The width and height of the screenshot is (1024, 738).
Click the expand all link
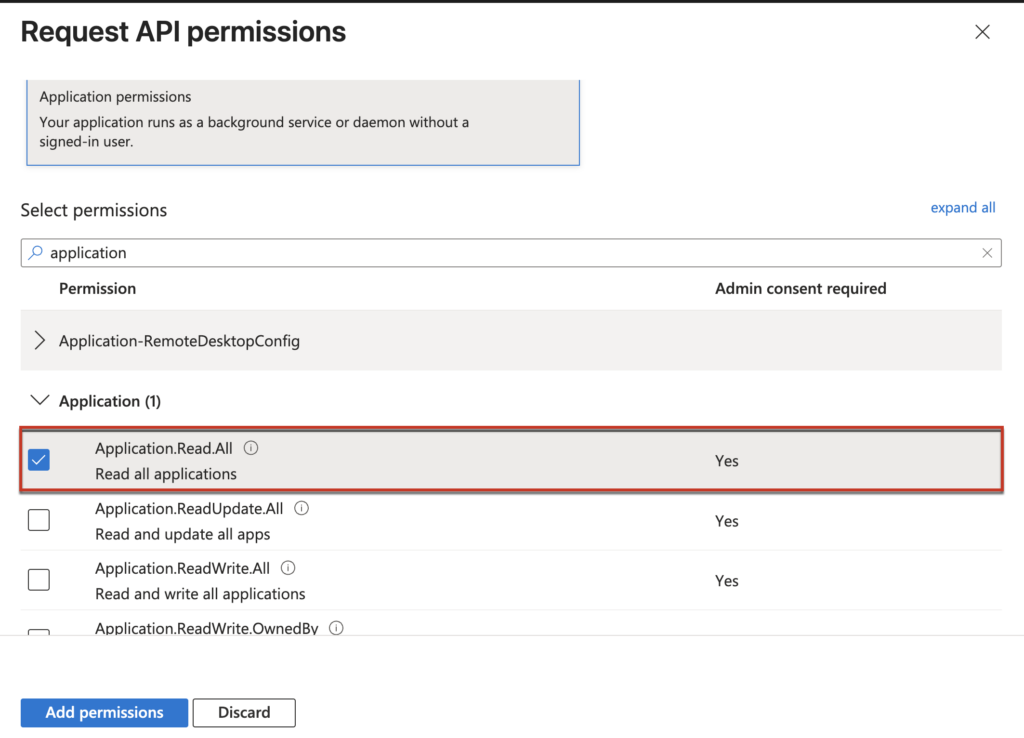pos(962,208)
